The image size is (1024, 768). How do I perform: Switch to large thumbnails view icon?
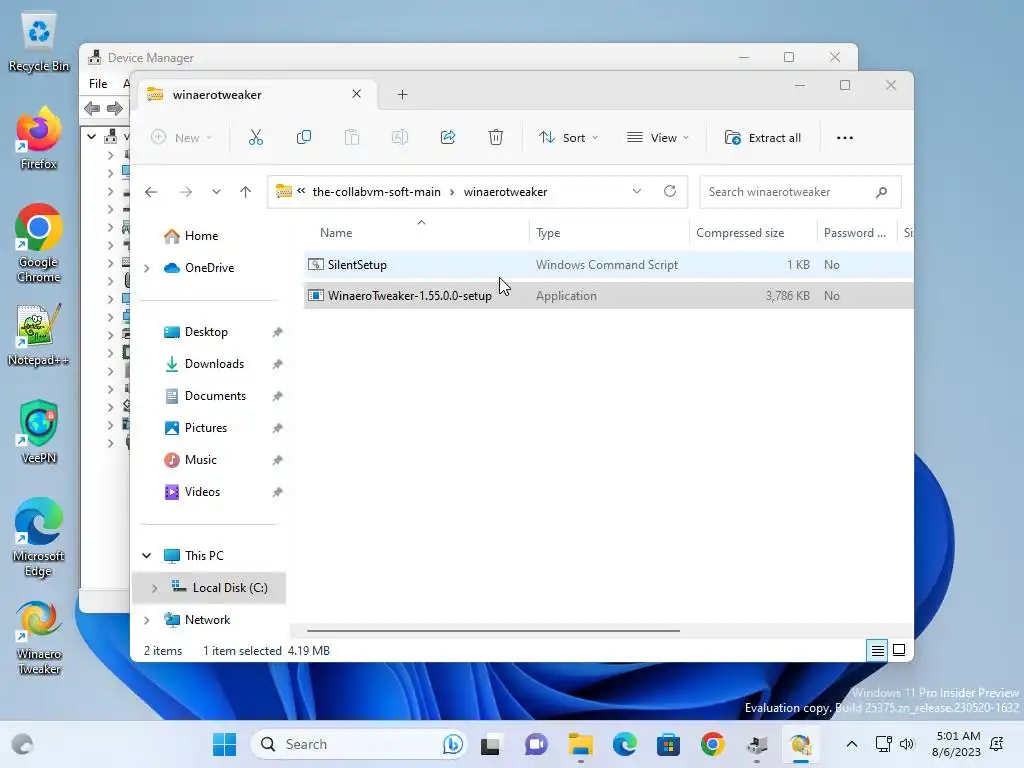[x=899, y=650]
